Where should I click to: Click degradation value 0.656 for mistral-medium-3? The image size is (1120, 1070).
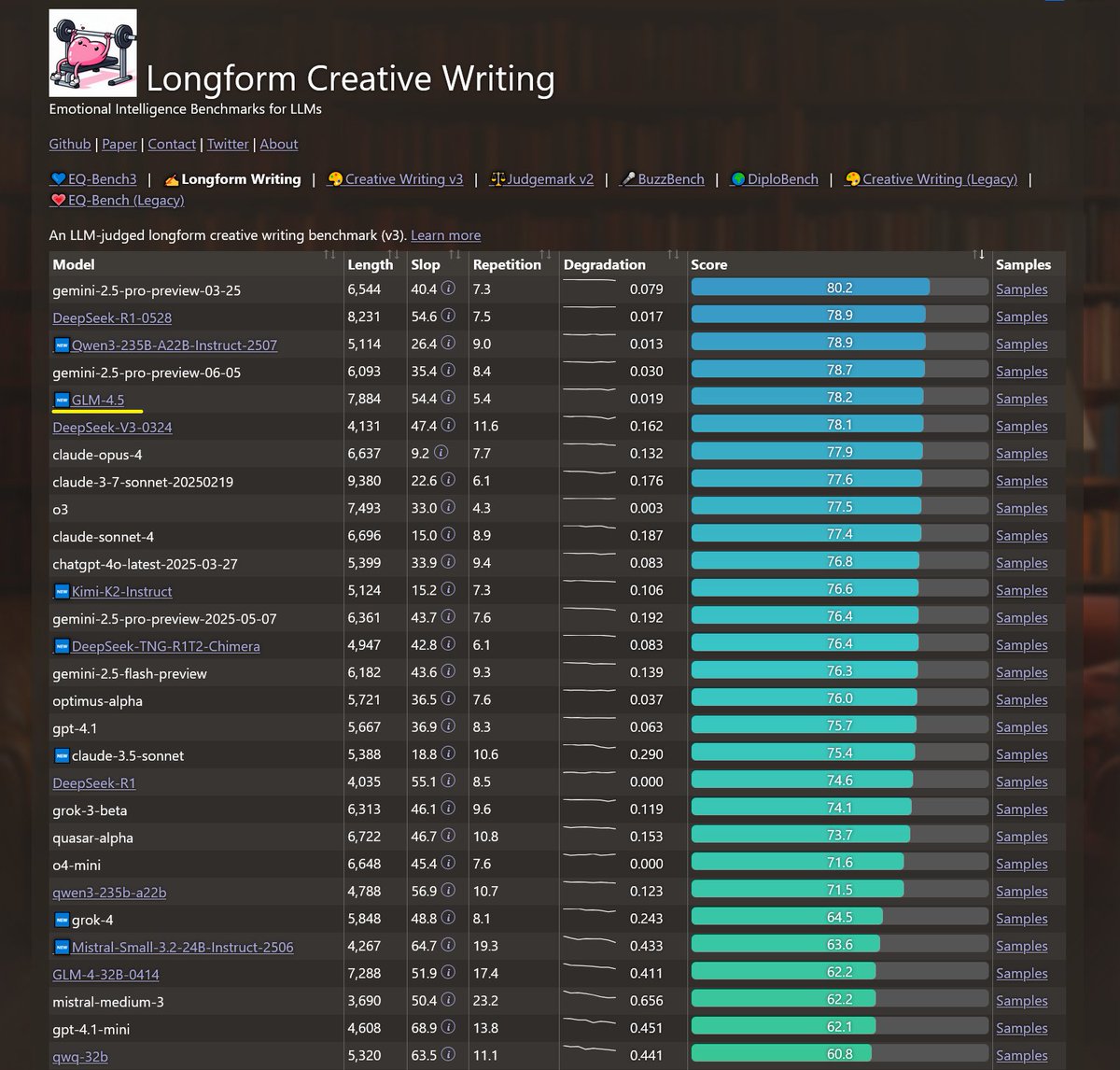pyautogui.click(x=646, y=1000)
